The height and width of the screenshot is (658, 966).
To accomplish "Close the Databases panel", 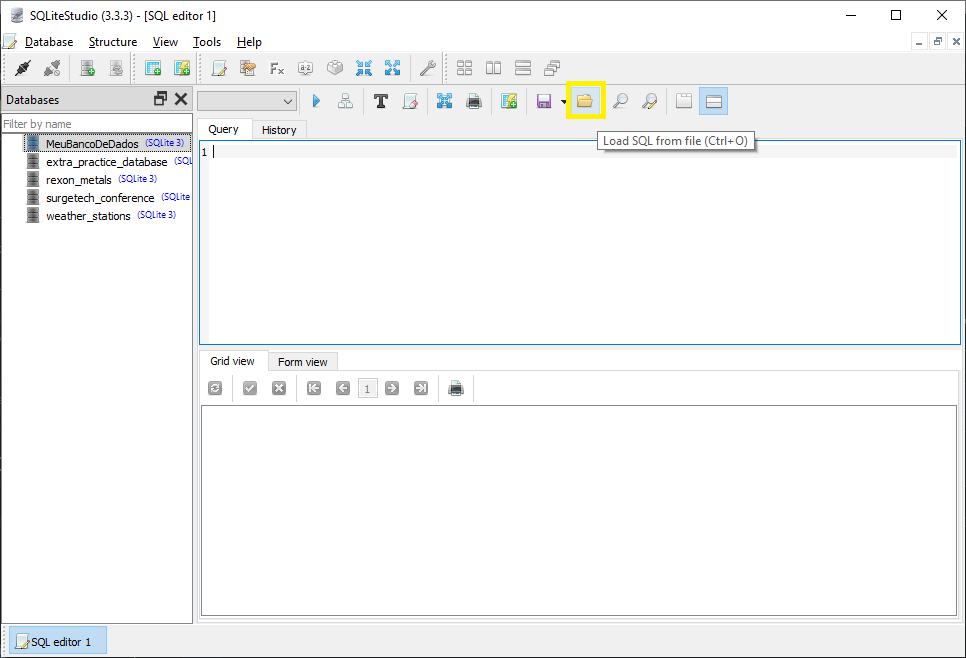I will coord(181,99).
